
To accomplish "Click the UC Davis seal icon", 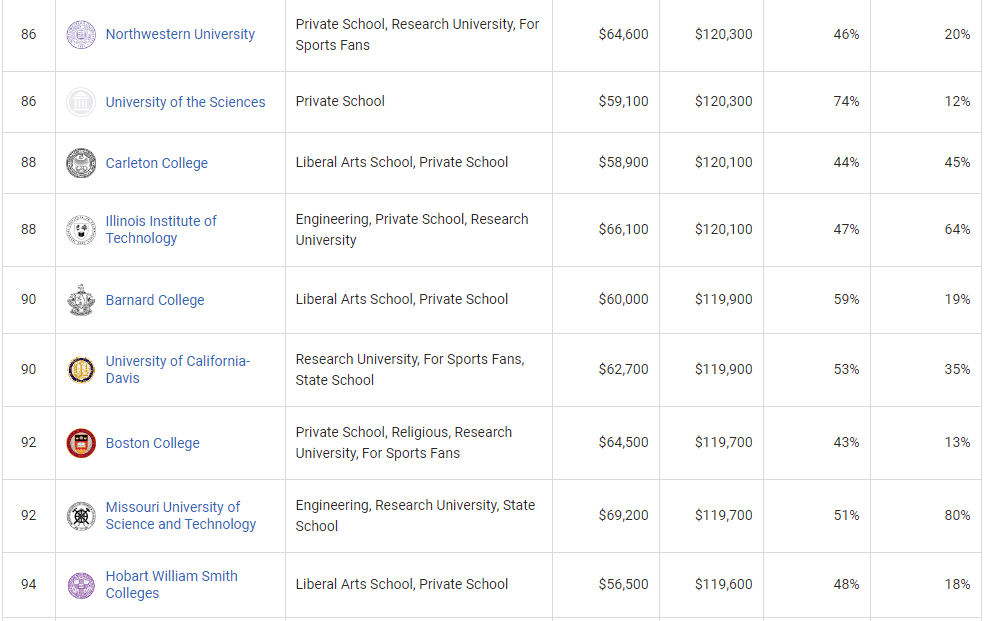I will (x=81, y=370).
